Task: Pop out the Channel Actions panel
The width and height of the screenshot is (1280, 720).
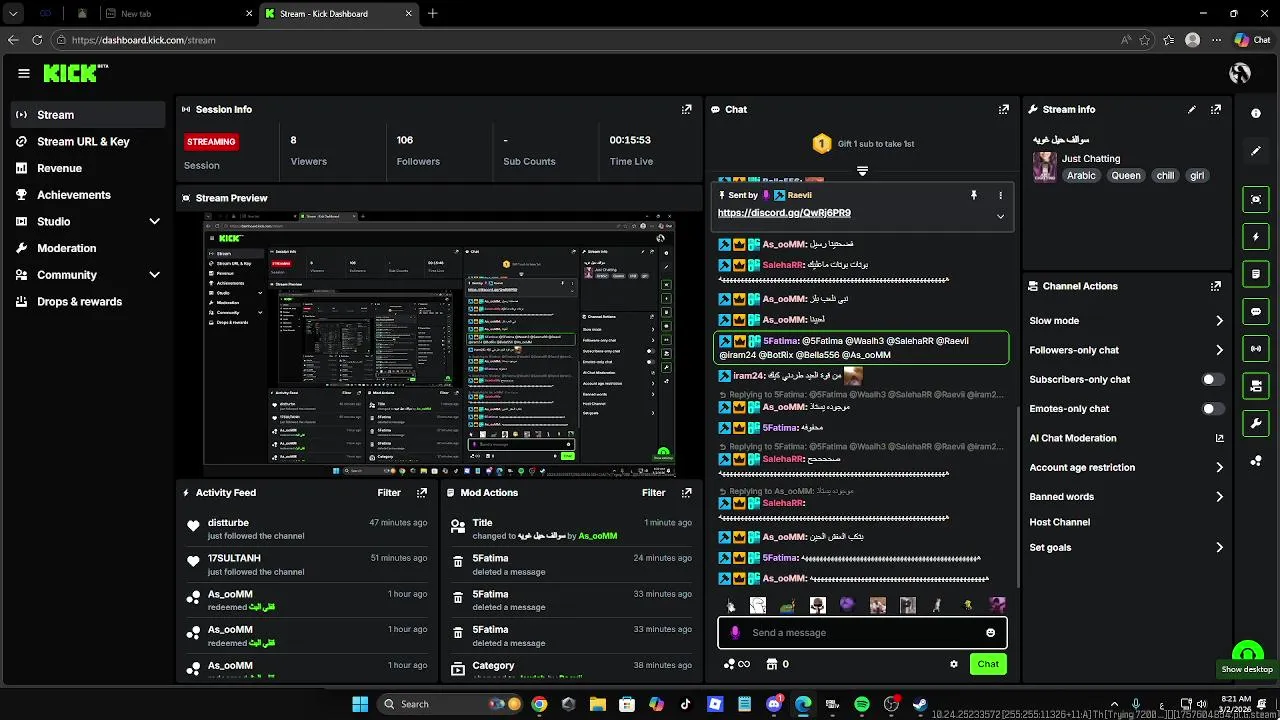Action: coord(1216,286)
